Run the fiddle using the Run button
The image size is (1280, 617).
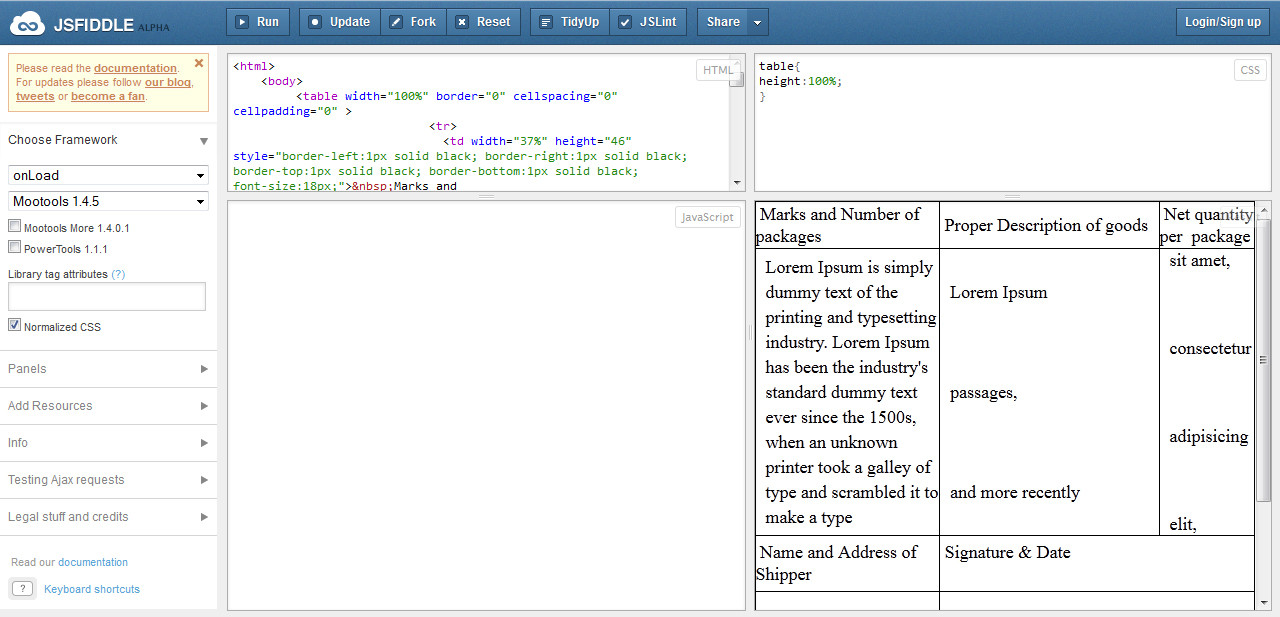pos(257,21)
